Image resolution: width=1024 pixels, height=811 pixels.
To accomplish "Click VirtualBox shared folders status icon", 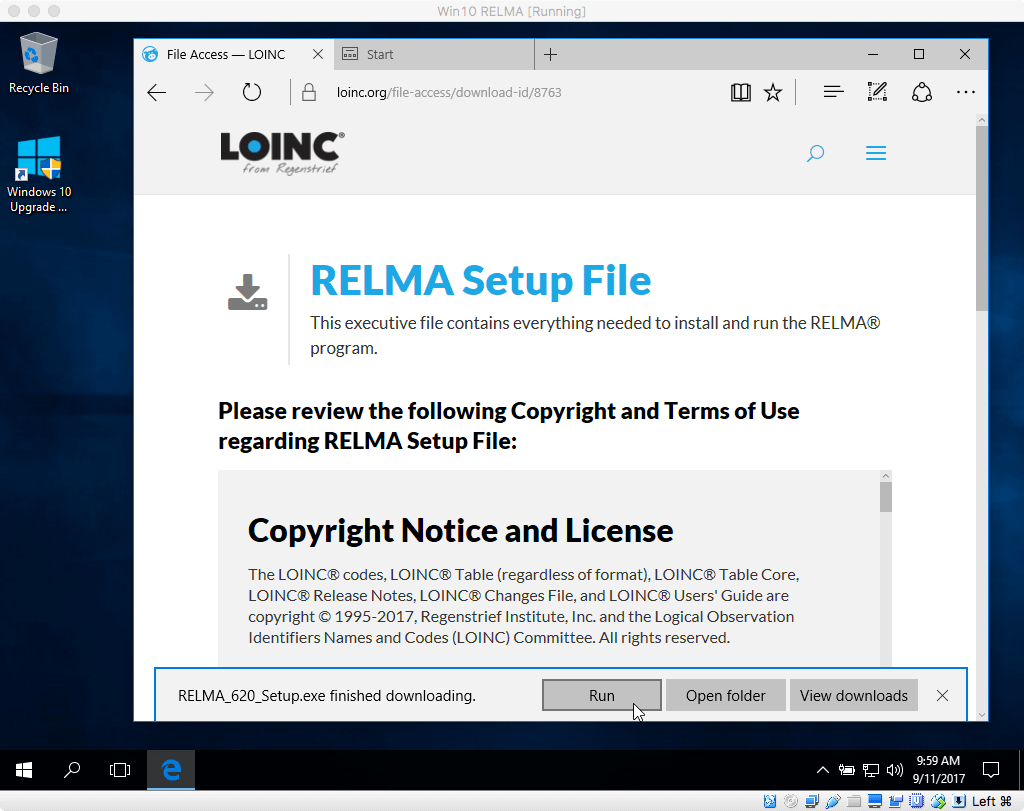I will pos(854,801).
